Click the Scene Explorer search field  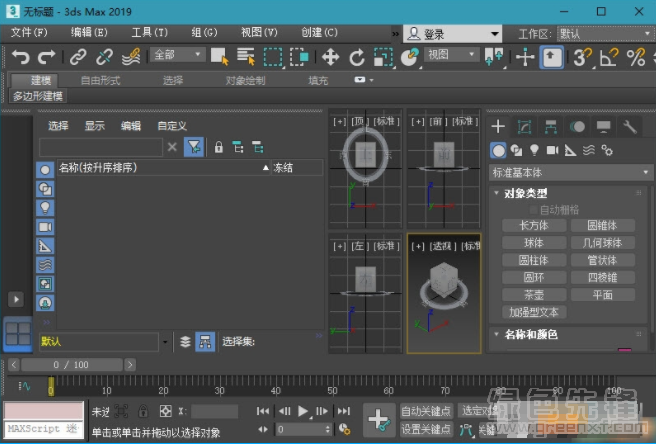click(x=101, y=147)
